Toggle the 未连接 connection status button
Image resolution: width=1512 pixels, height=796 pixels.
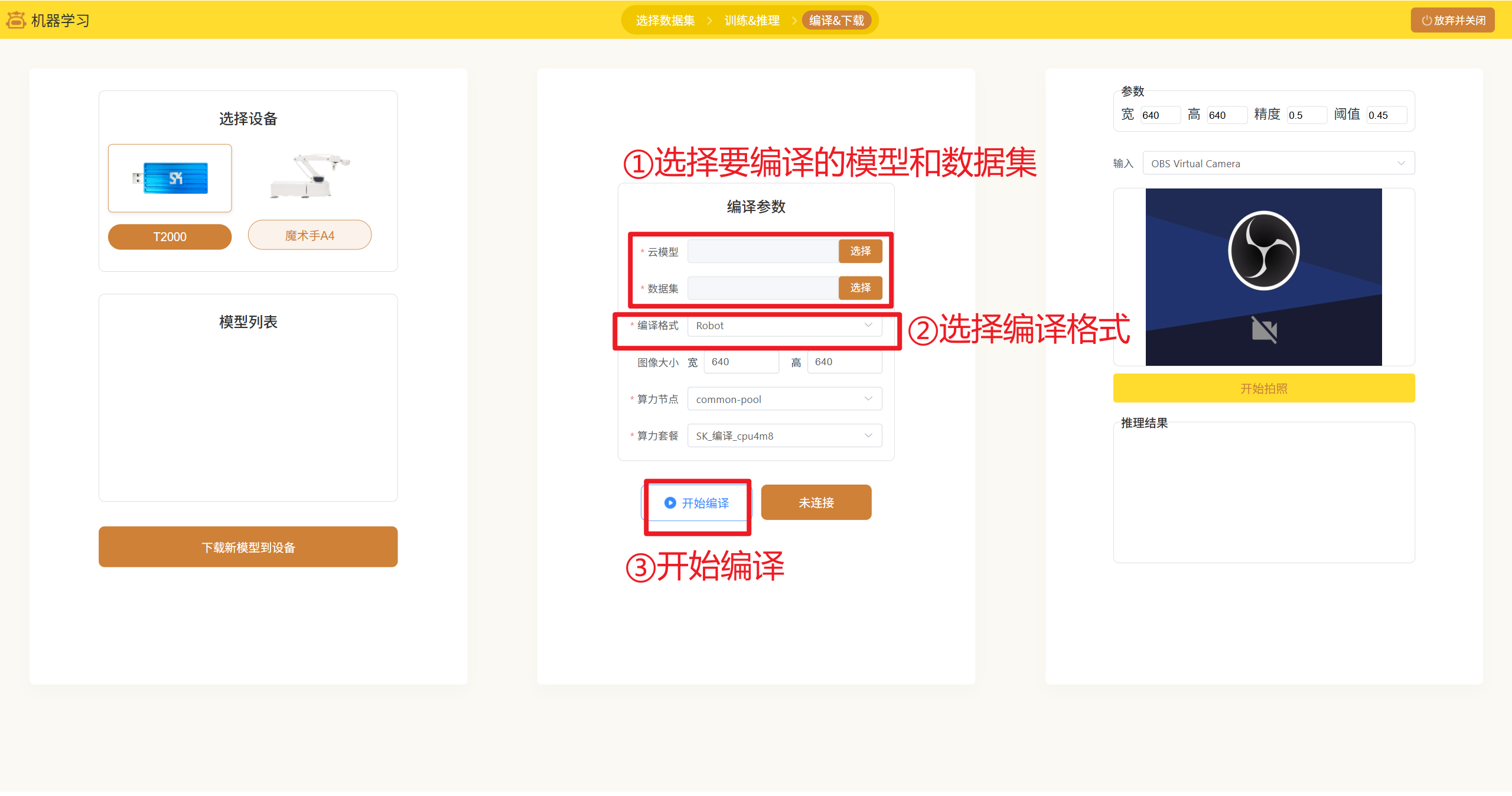816,503
